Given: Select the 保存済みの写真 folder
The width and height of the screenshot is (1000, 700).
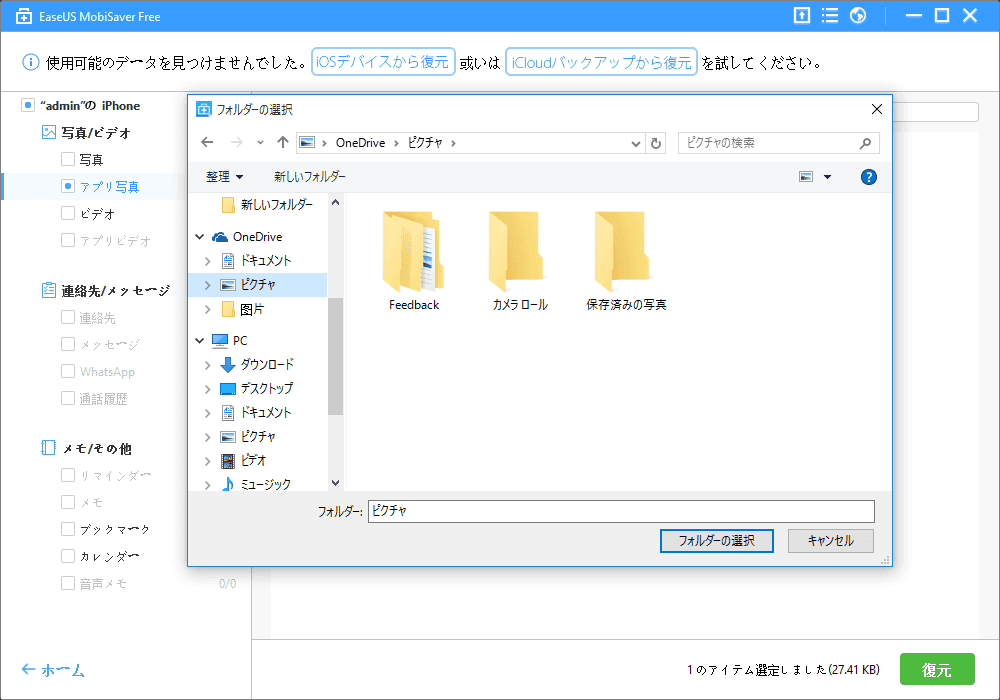Looking at the screenshot, I should 626,261.
